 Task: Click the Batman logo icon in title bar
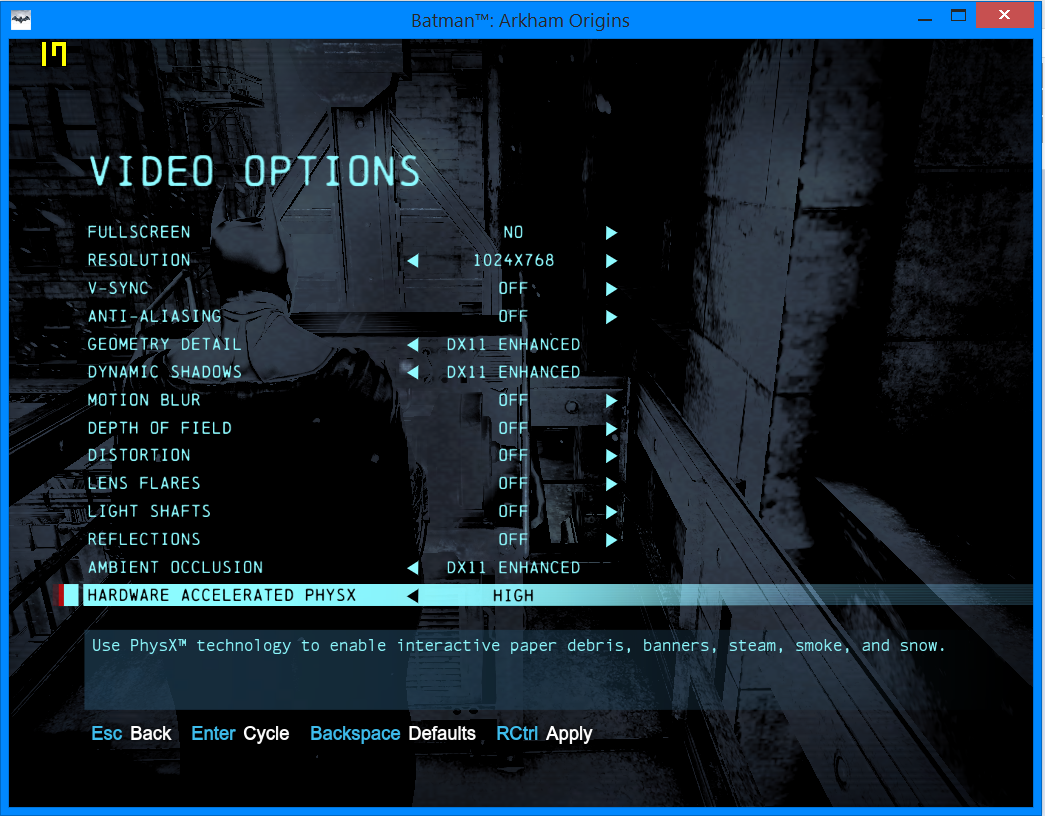(x=21, y=18)
